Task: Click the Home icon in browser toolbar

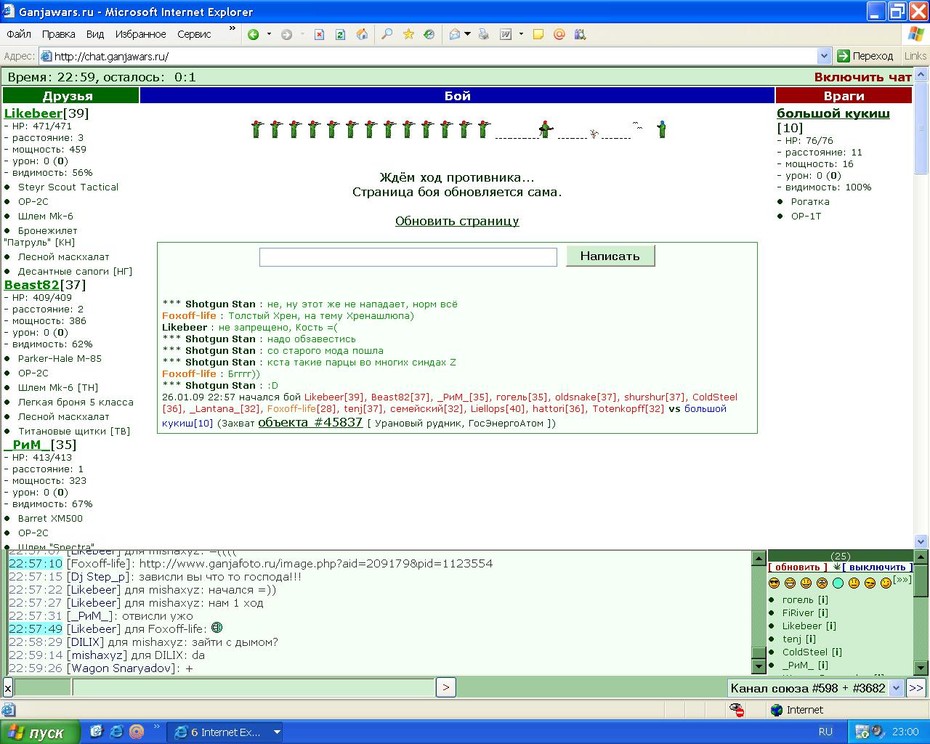Action: pos(362,34)
